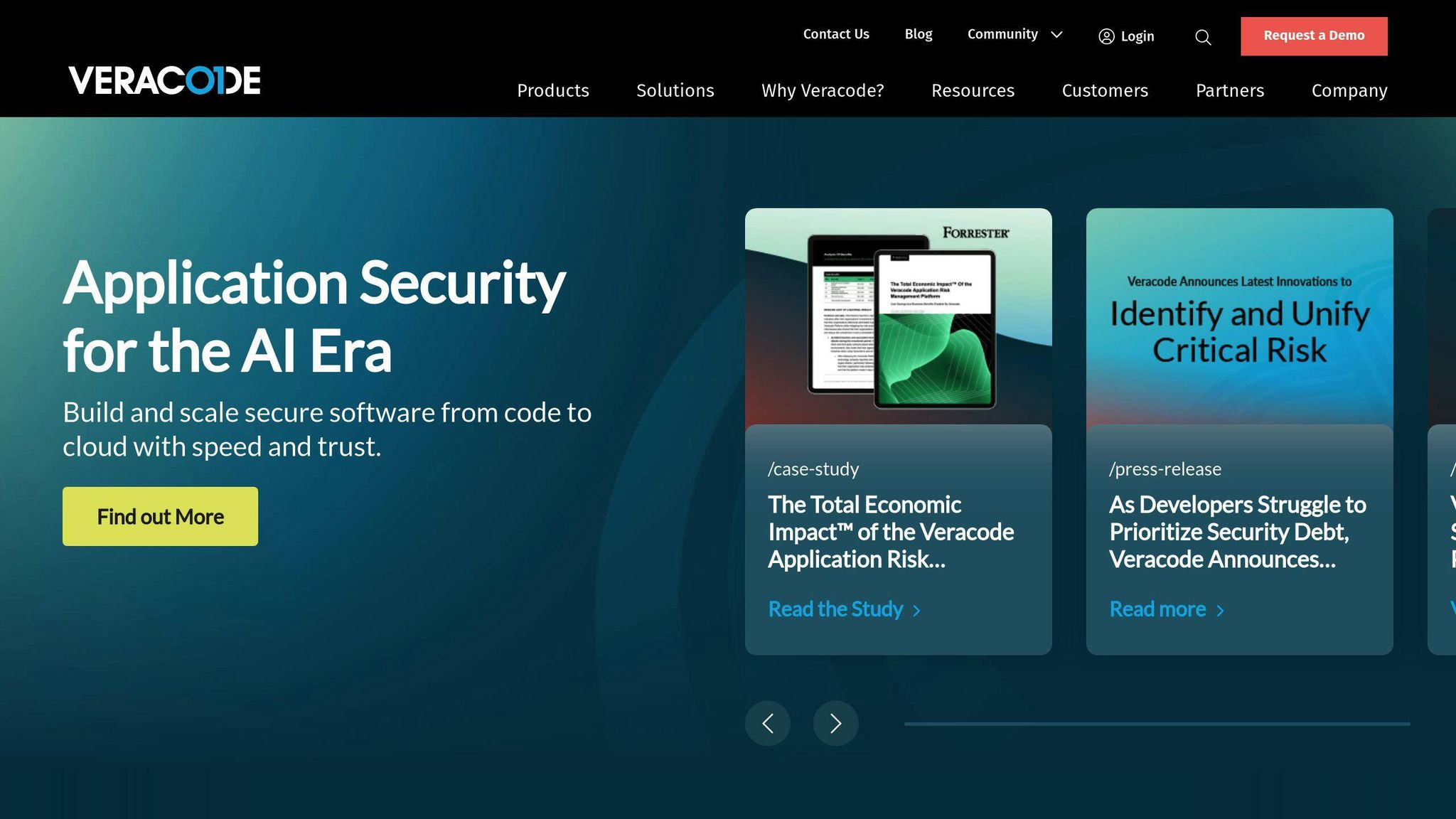Visit the Blog link
Image resolution: width=1456 pixels, height=819 pixels.
pos(918,34)
